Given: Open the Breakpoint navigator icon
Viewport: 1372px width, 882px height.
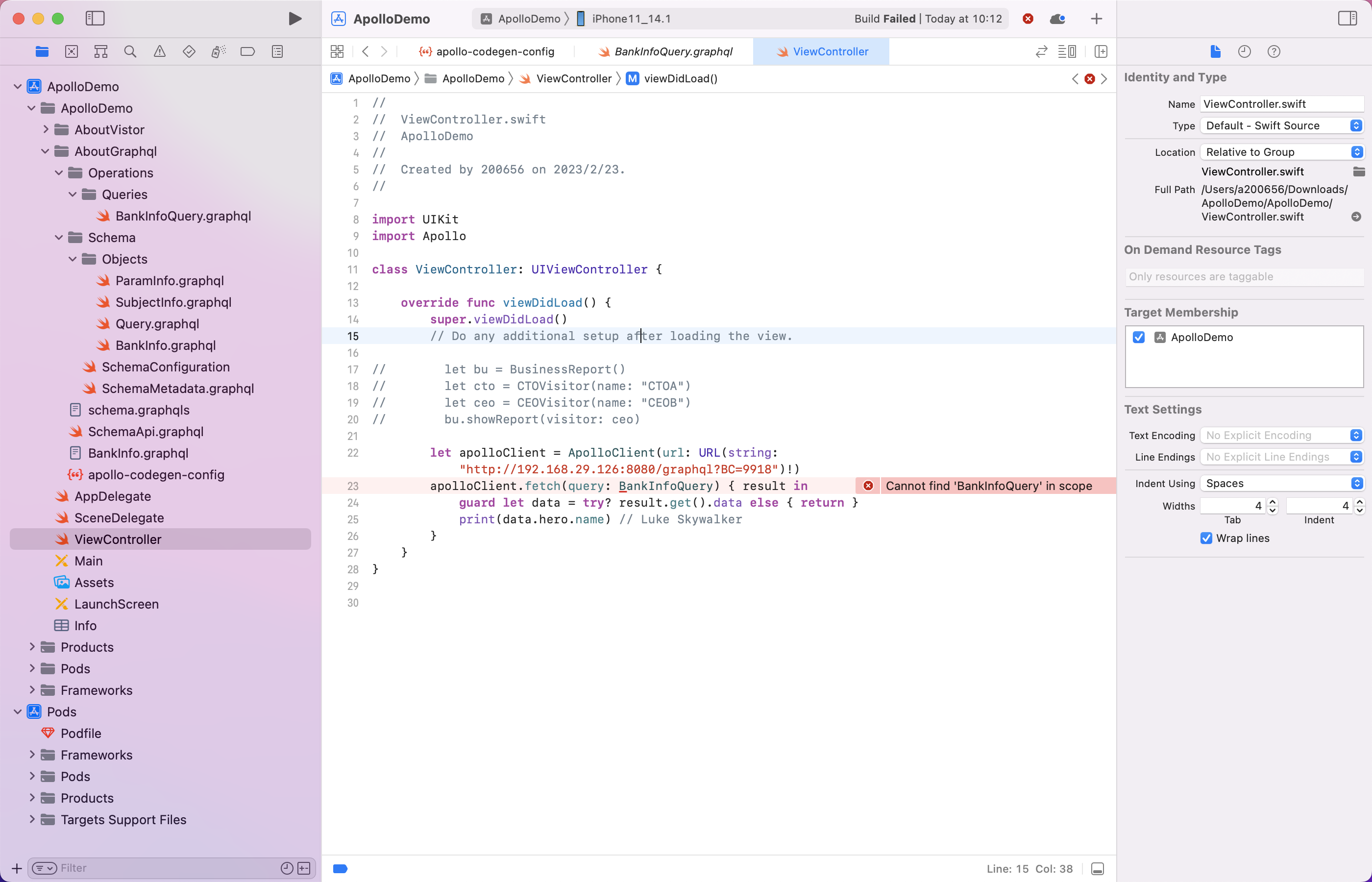Looking at the screenshot, I should click(x=247, y=51).
